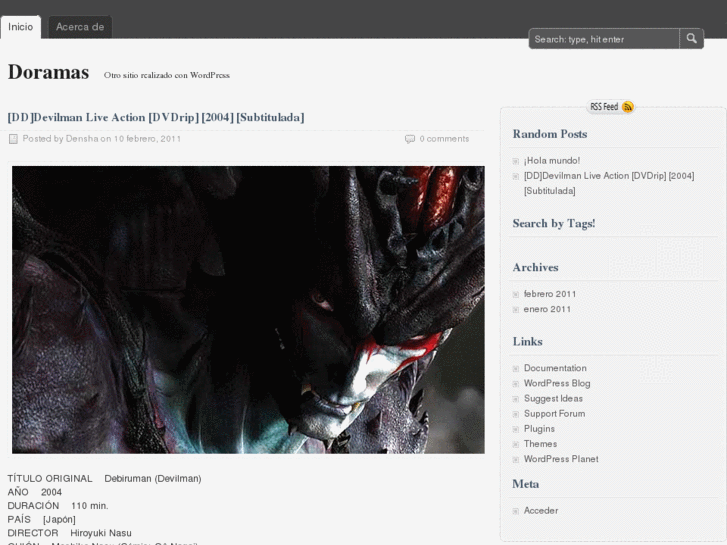727x545 pixels.
Task: Open the Support Forum link
Action: [x=554, y=413]
